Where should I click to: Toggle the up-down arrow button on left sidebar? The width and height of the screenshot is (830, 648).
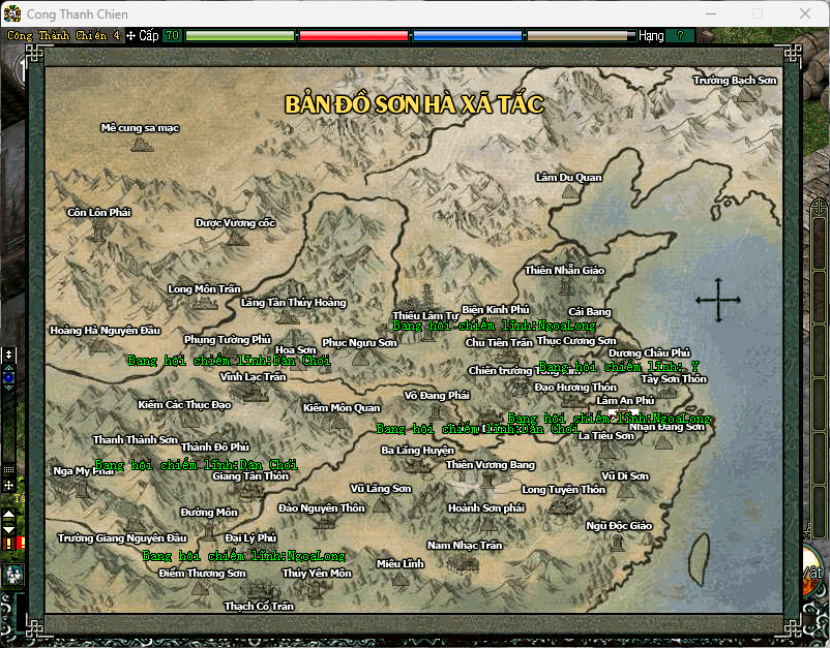click(9, 355)
